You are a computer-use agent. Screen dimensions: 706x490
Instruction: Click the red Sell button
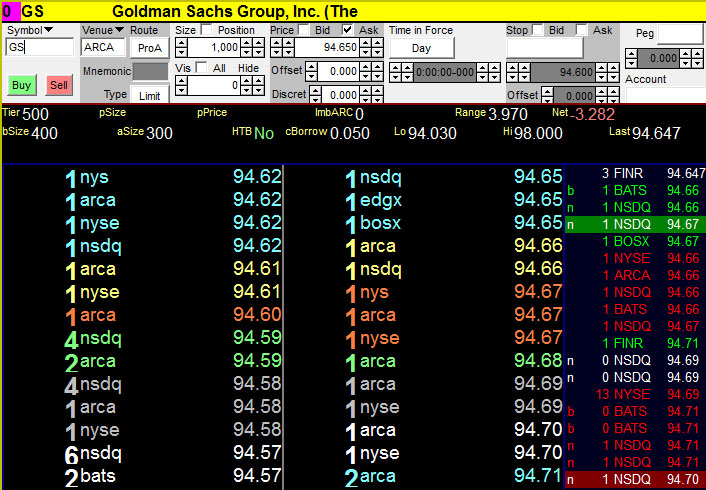[x=59, y=85]
